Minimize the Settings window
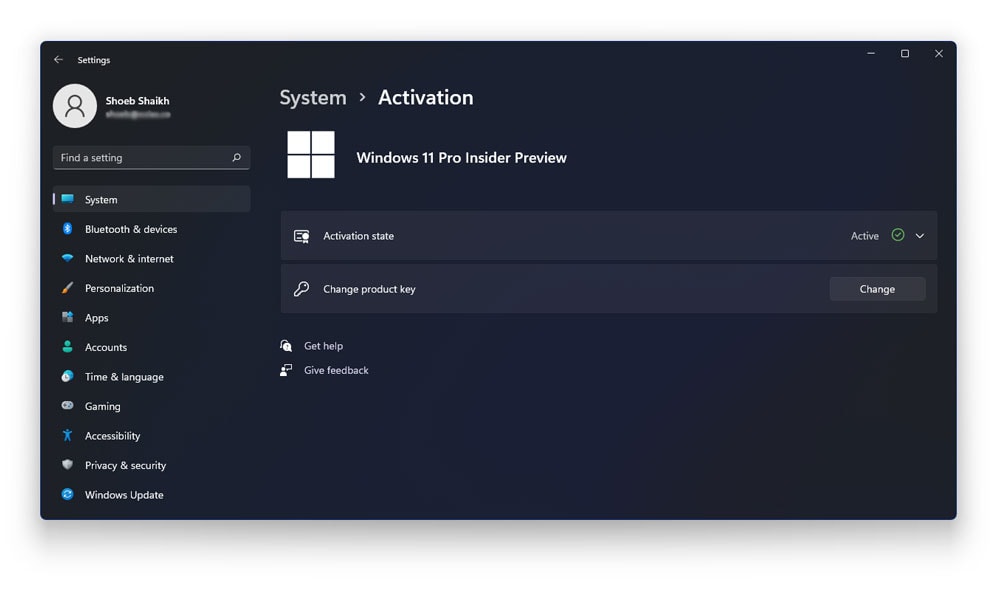 pos(871,53)
